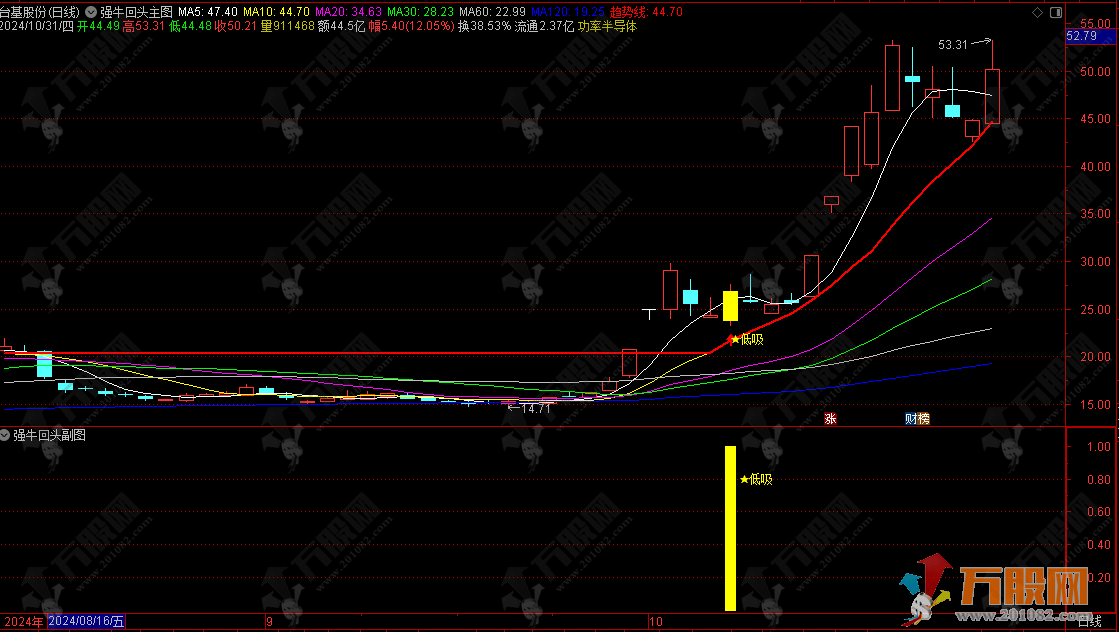Click the float shares 流通2.37亿
Image resolution: width=1119 pixels, height=632 pixels.
545,26
